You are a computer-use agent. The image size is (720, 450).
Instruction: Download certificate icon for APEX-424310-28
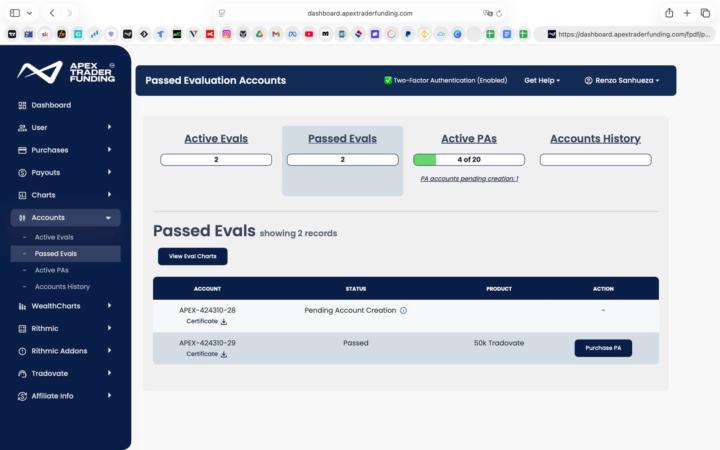coord(224,321)
